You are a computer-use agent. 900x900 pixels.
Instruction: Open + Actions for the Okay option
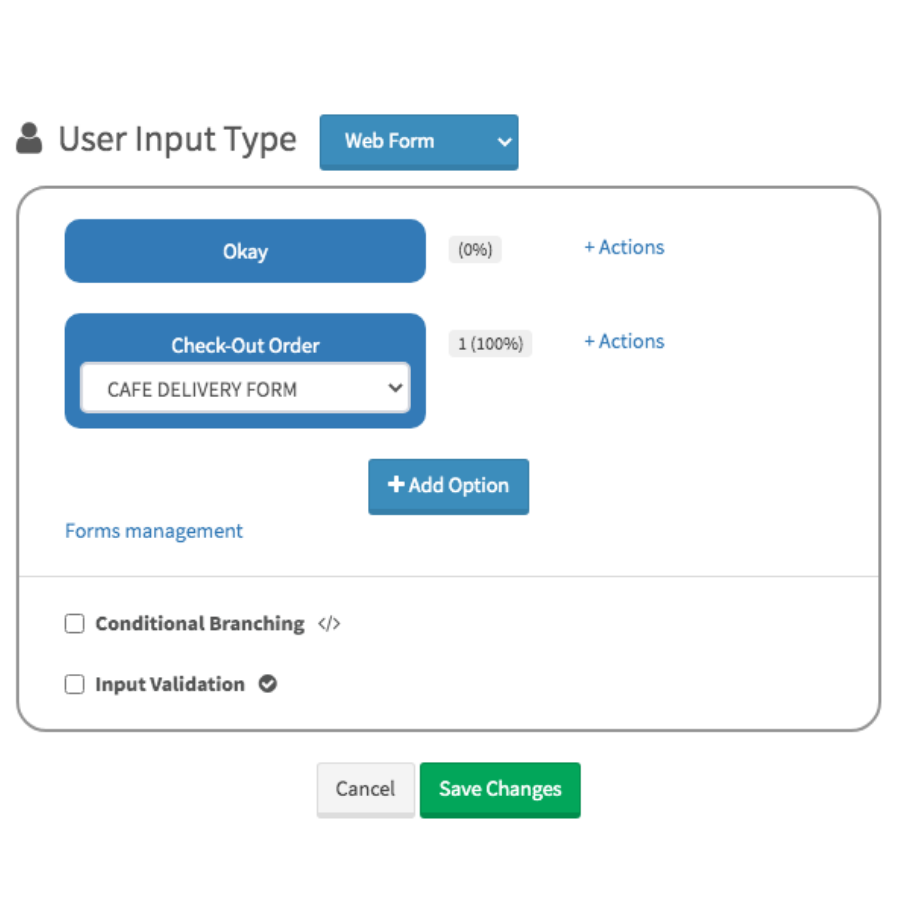[x=624, y=247]
